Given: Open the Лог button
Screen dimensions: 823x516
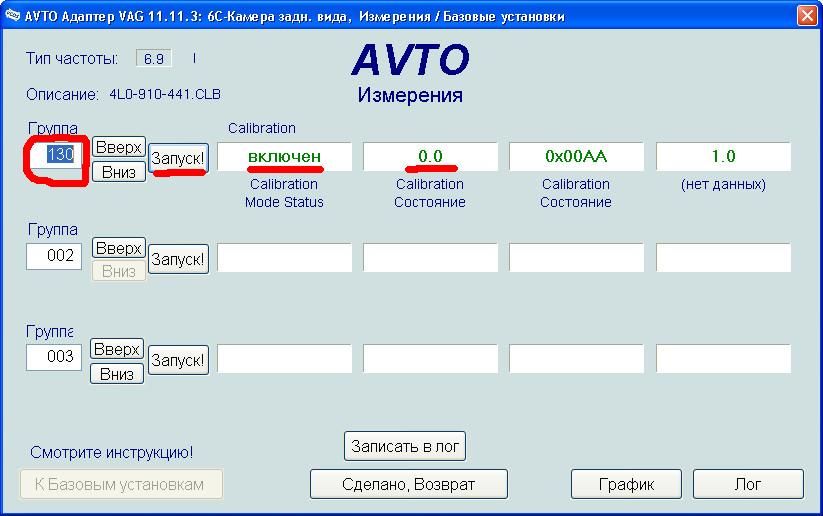Looking at the screenshot, I should (x=748, y=484).
